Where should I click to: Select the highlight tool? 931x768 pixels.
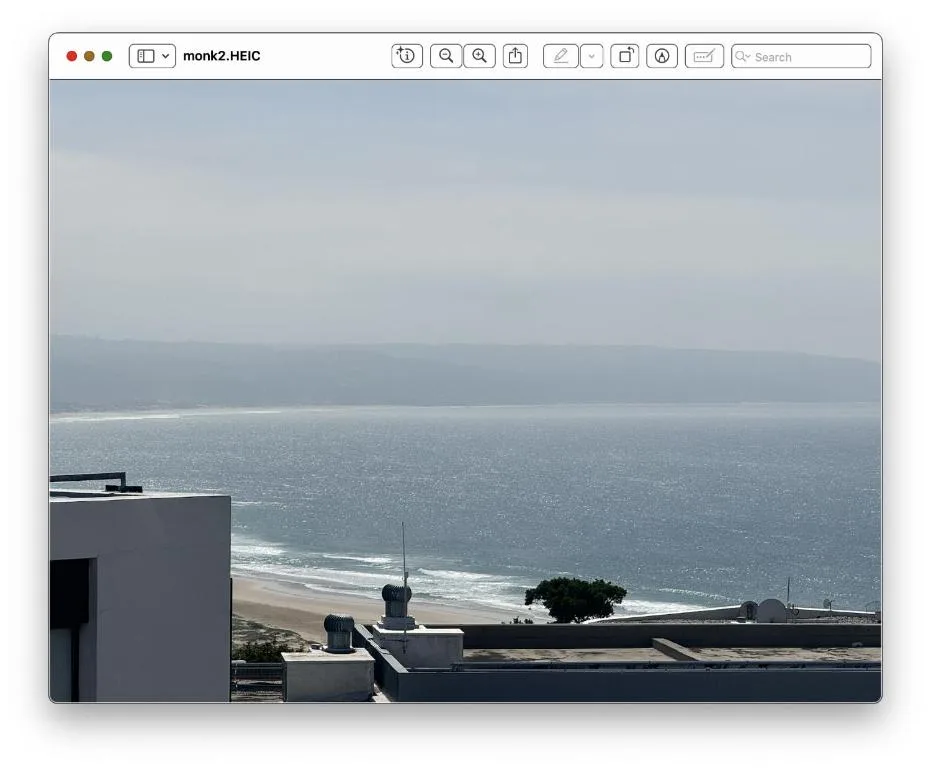(x=662, y=56)
